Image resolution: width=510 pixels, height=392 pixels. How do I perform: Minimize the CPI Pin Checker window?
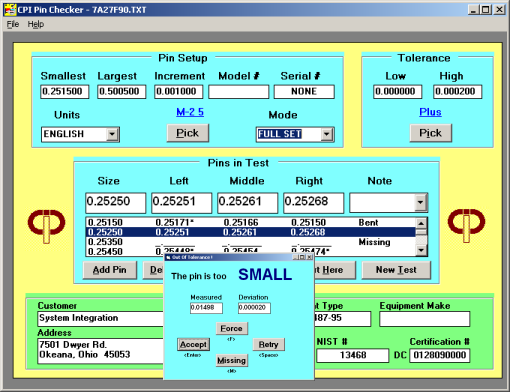[474, 10]
